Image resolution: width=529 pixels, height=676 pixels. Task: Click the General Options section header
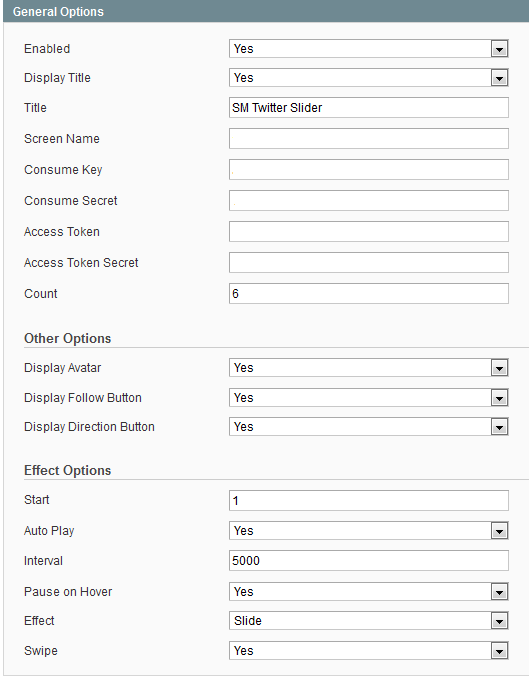click(x=266, y=12)
